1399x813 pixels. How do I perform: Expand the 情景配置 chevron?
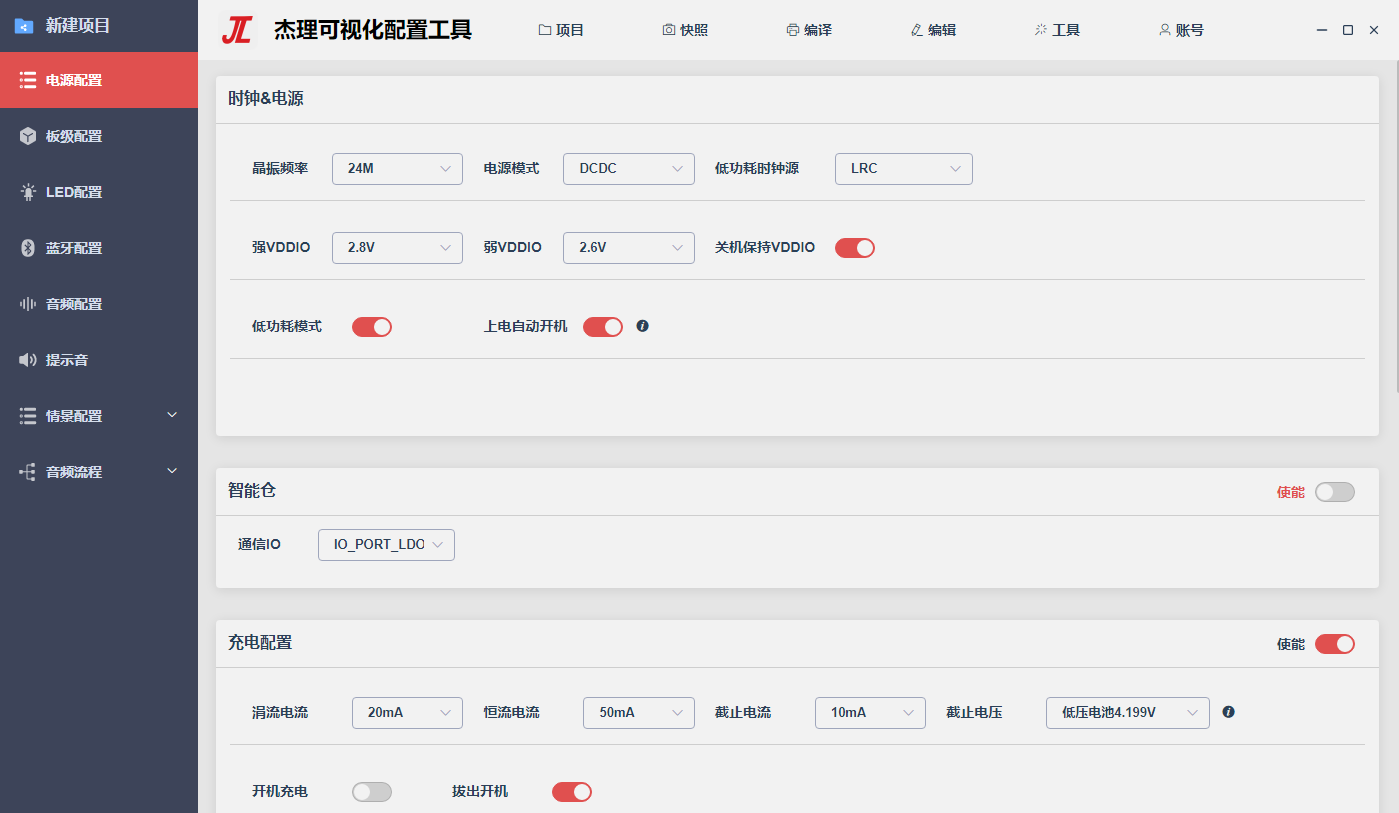point(172,415)
